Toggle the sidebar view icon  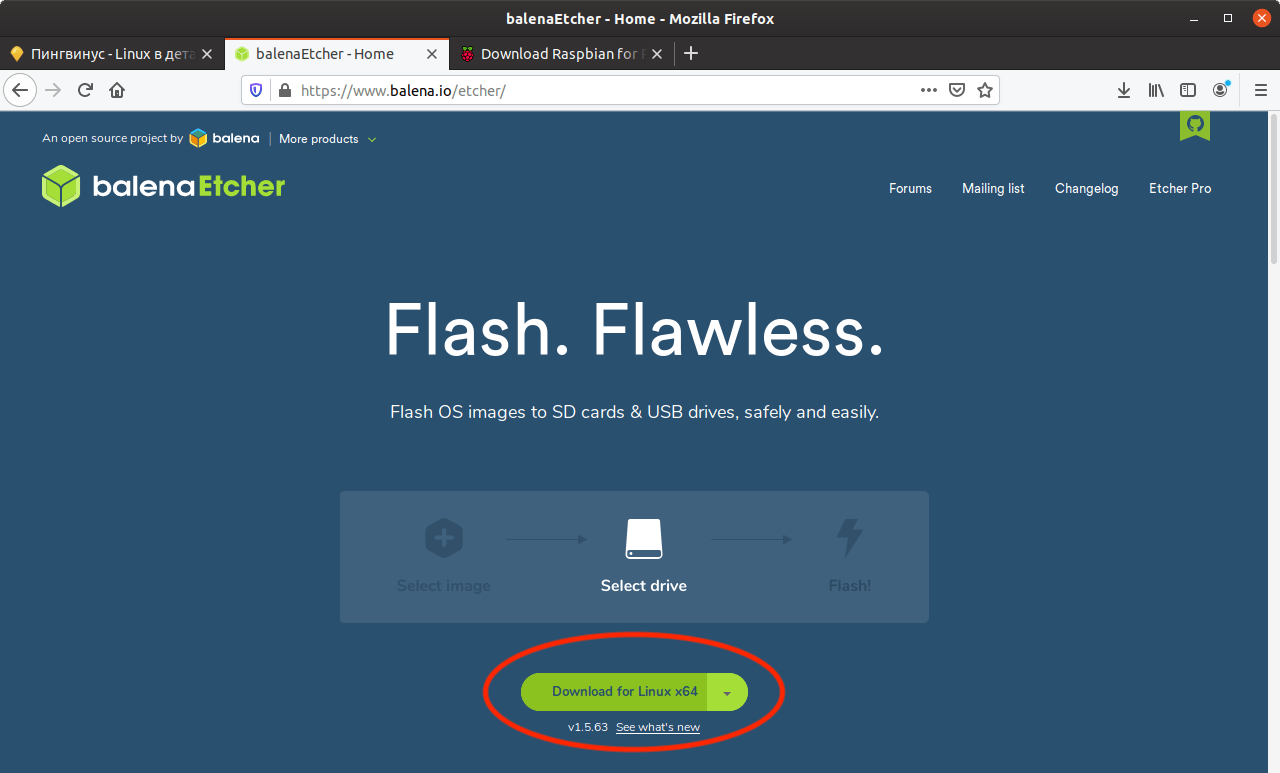pos(1188,90)
